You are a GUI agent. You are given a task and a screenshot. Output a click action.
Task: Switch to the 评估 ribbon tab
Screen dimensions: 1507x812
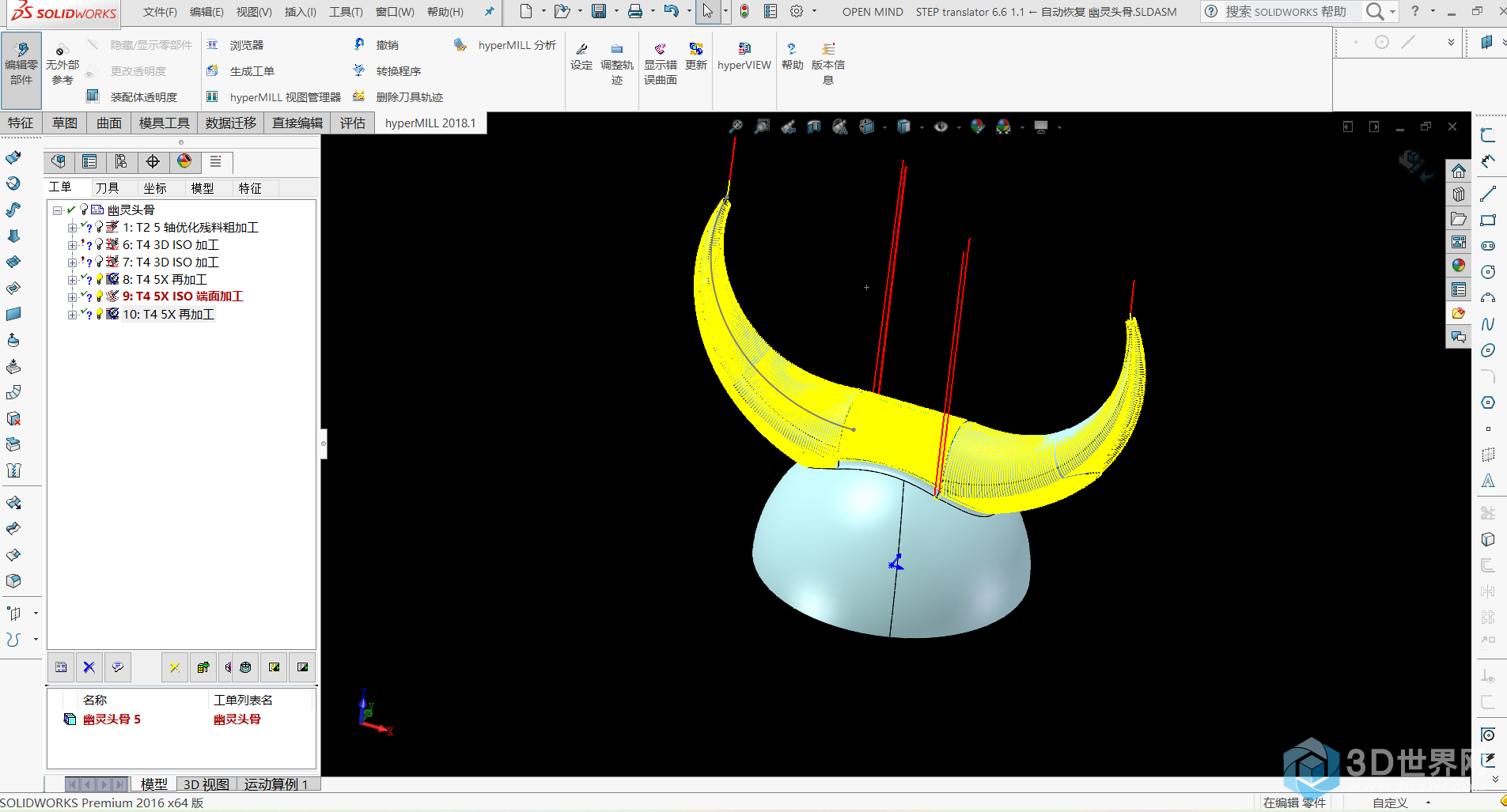coord(353,123)
